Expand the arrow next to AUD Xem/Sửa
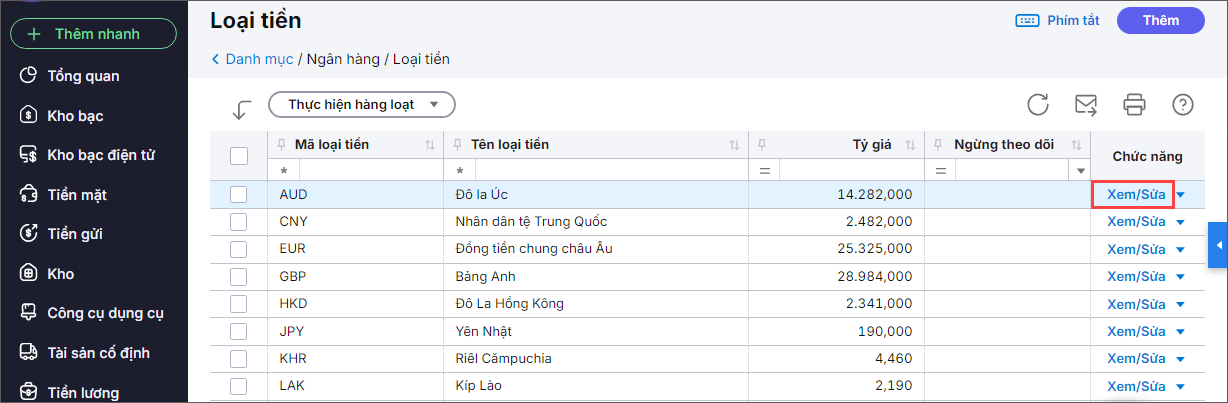 click(x=1181, y=195)
